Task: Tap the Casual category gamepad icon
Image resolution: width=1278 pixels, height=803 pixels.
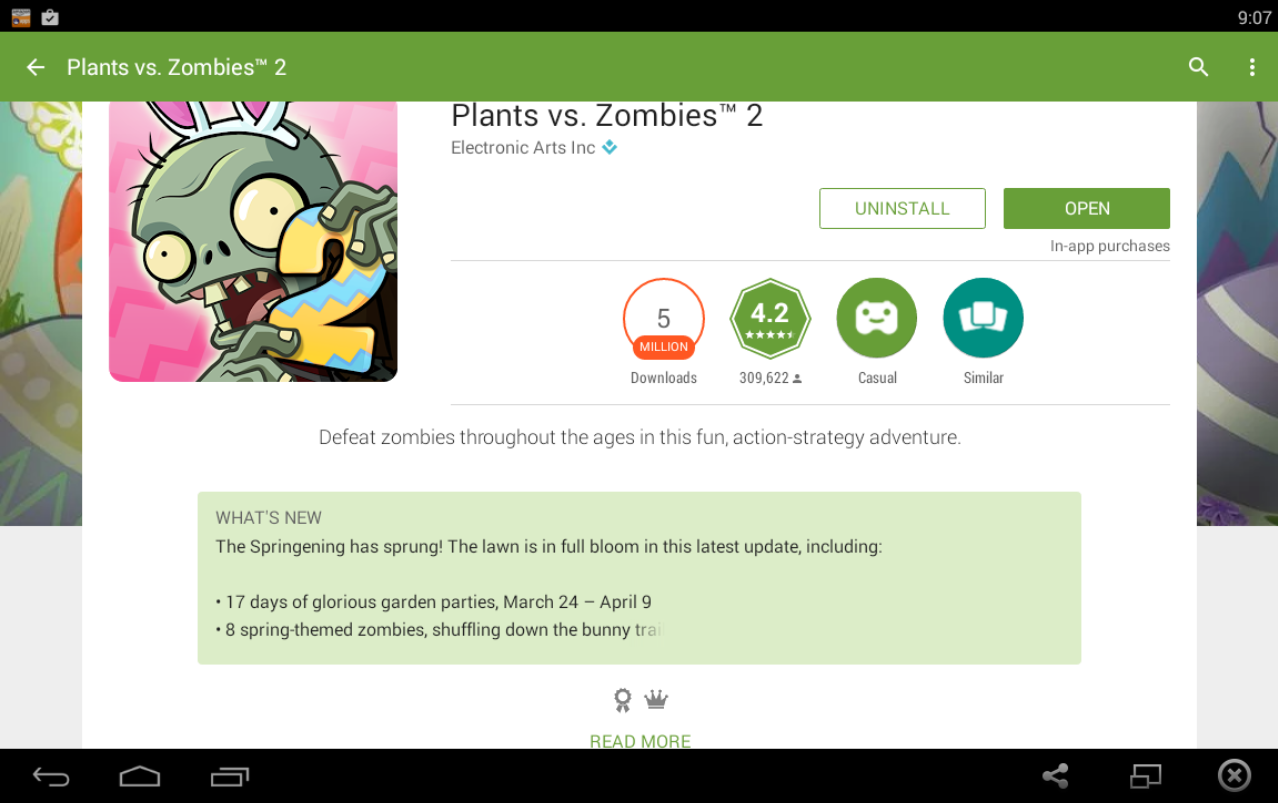Action: 877,318
